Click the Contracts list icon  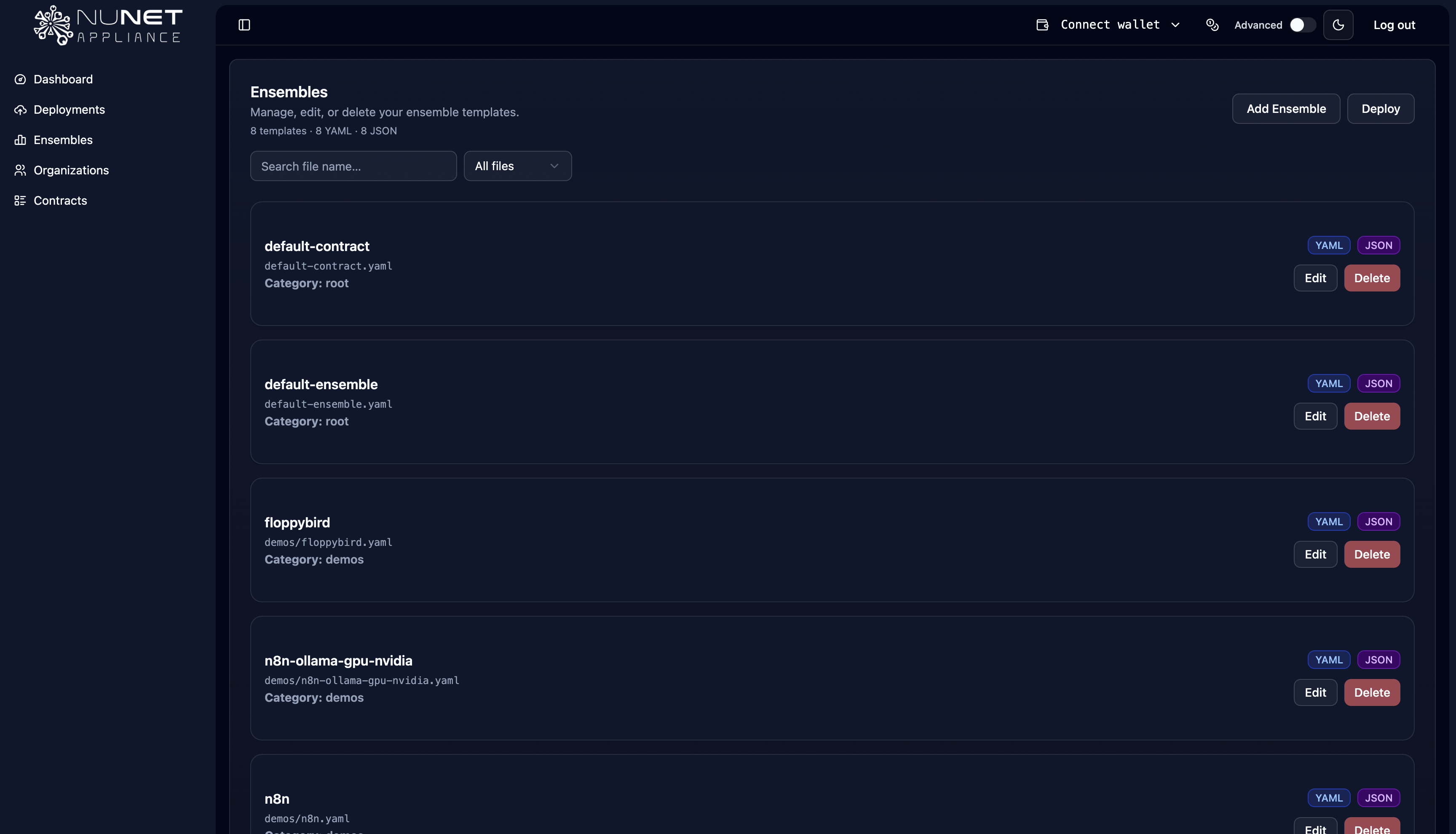pyautogui.click(x=20, y=200)
